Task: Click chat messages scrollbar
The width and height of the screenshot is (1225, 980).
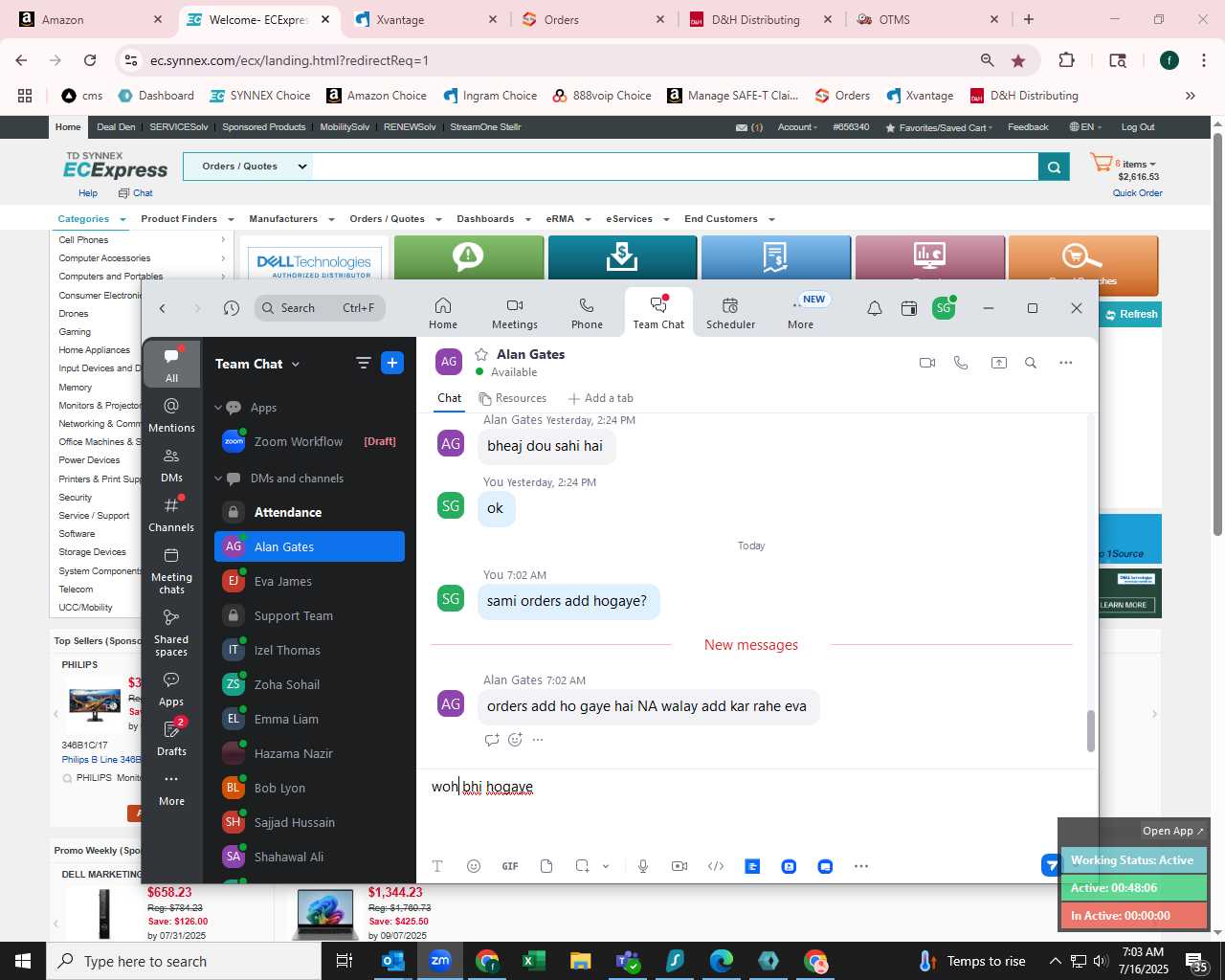Action: [x=1090, y=731]
